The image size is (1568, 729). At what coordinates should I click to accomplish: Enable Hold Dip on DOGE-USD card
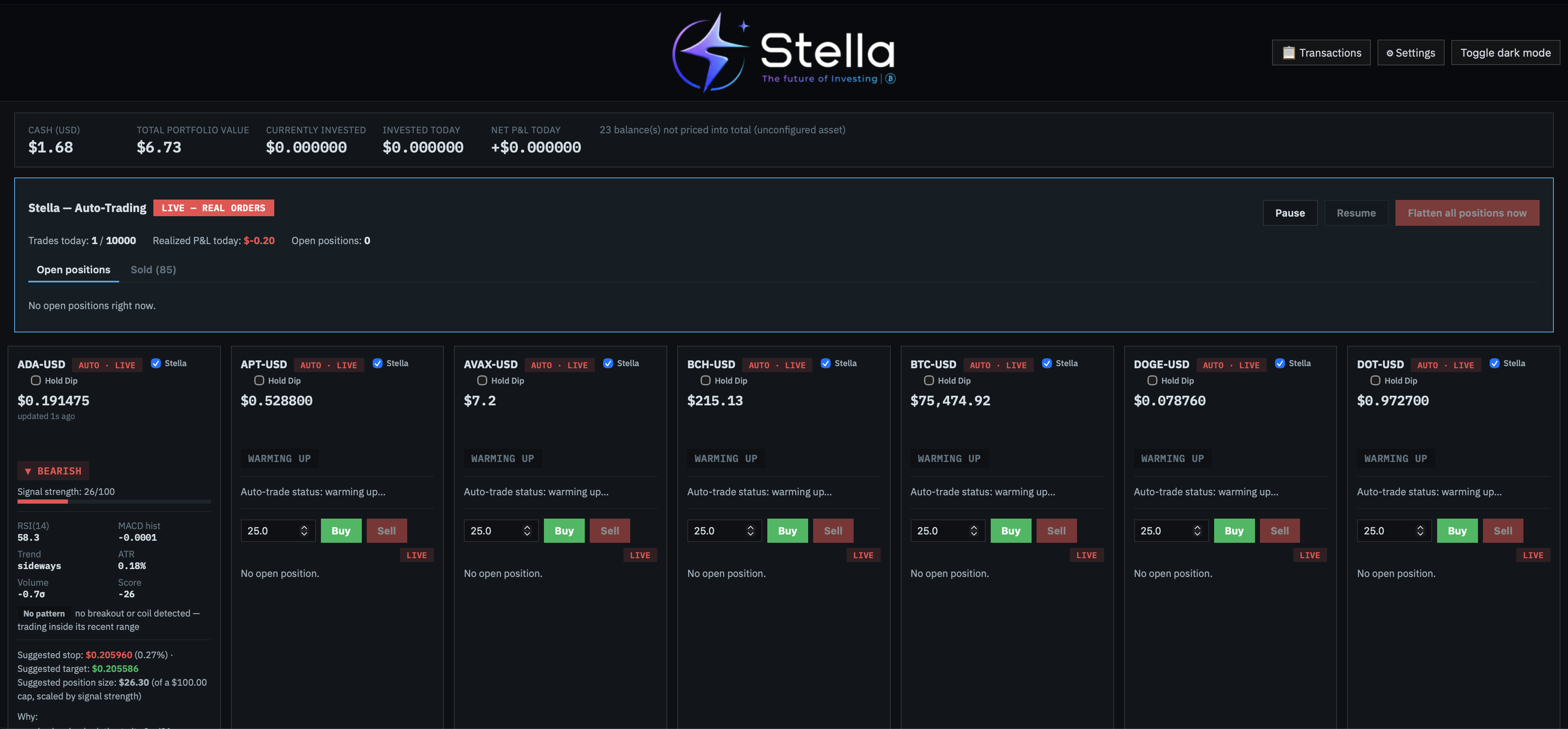coord(1152,380)
